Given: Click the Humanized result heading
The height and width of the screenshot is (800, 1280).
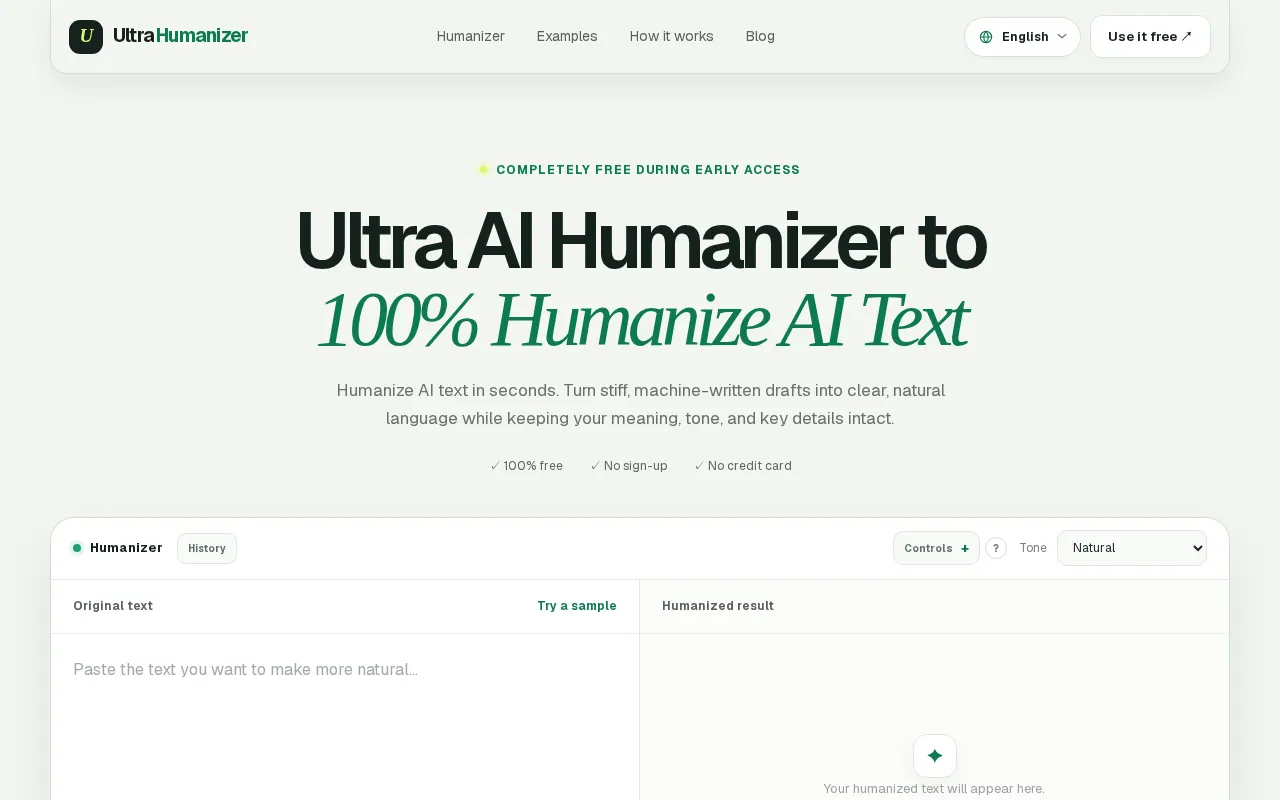Looking at the screenshot, I should click(x=718, y=606).
